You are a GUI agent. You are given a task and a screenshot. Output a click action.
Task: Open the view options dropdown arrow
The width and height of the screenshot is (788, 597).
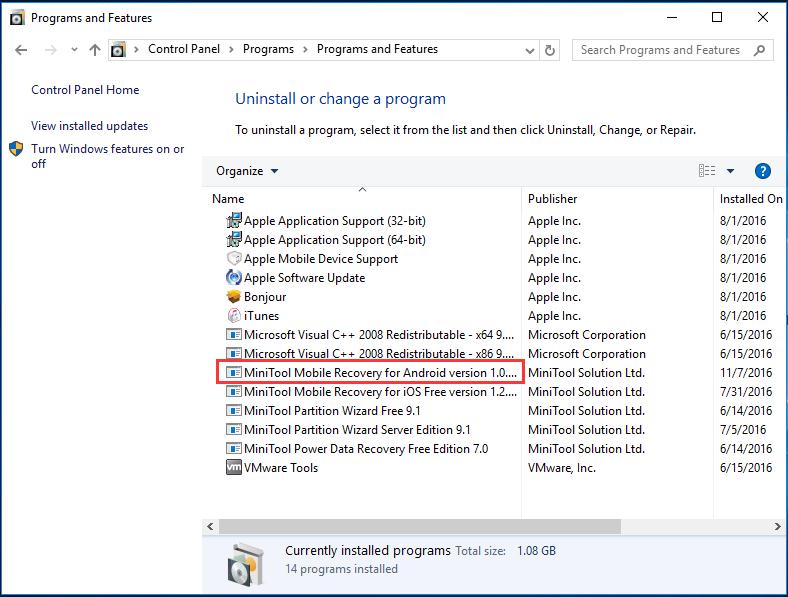(730, 171)
